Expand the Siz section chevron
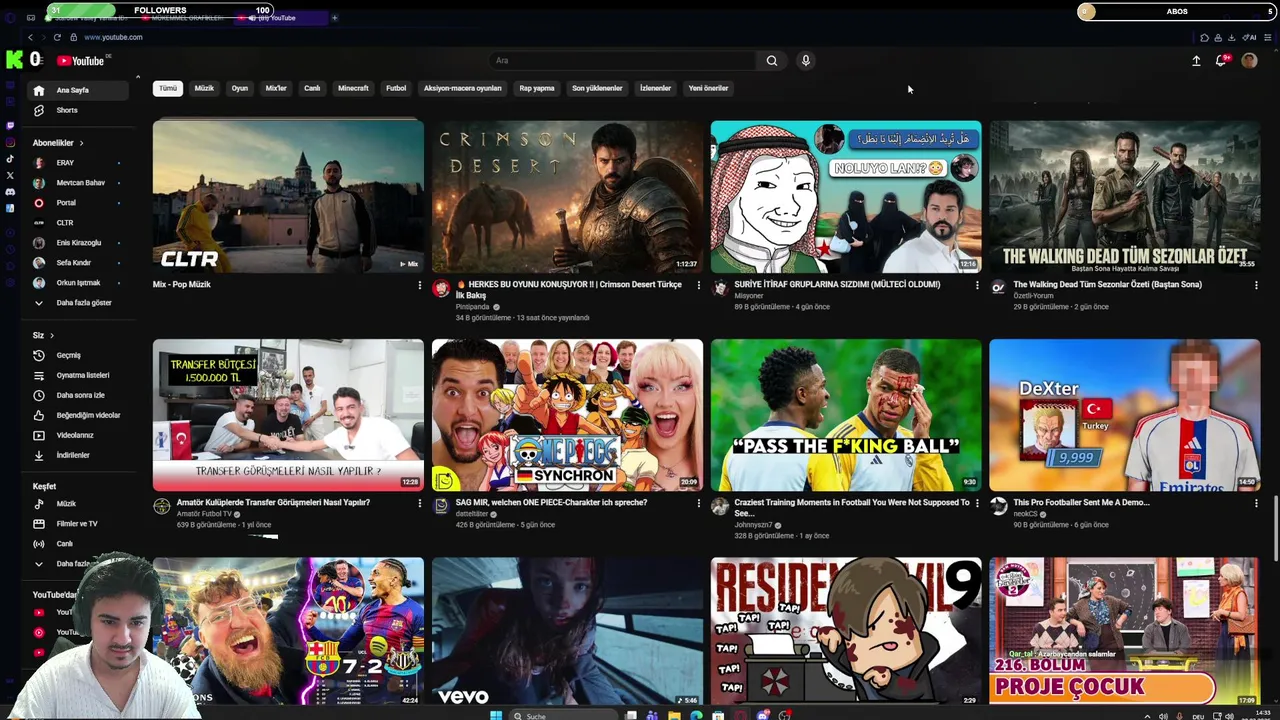Viewport: 1280px width, 720px height. pos(51,335)
